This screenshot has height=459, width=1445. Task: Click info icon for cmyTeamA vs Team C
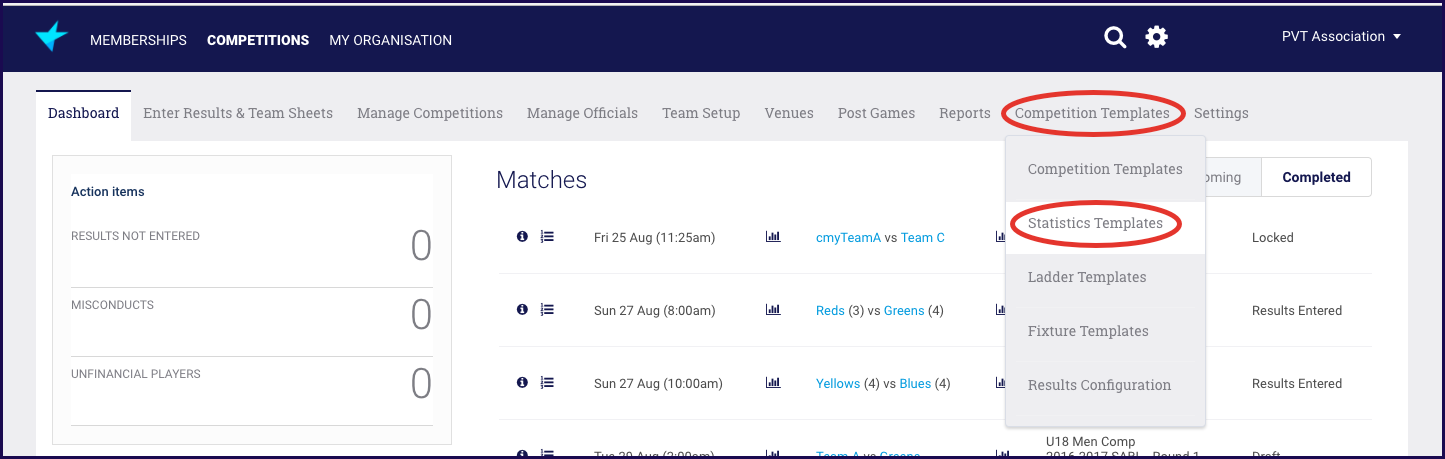(522, 237)
